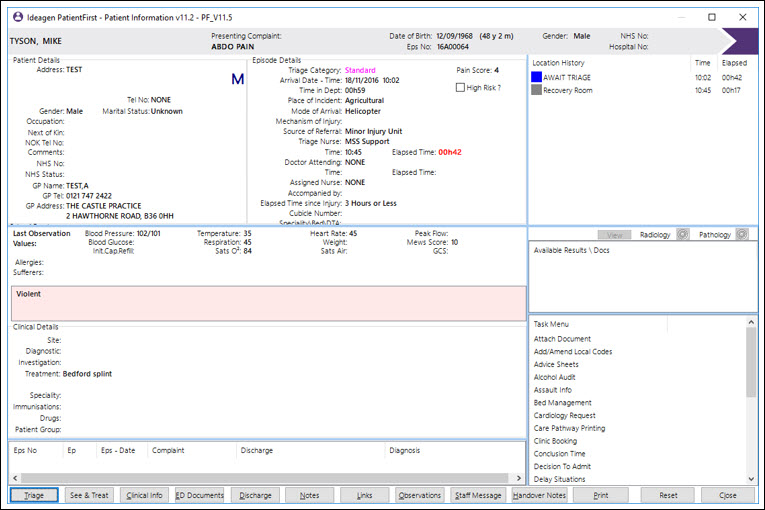This screenshot has width=765, height=510.
Task: Click the Task Menu scroll up arrow
Action: [751, 322]
